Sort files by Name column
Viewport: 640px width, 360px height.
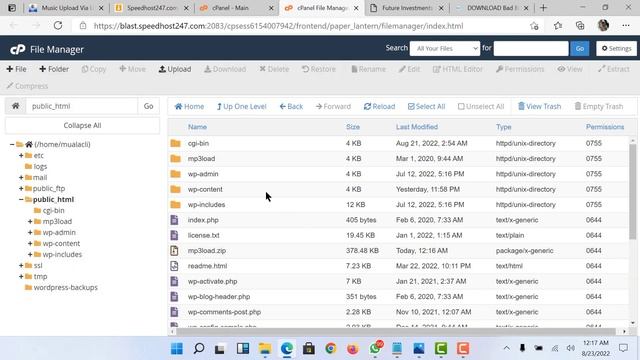[197, 127]
